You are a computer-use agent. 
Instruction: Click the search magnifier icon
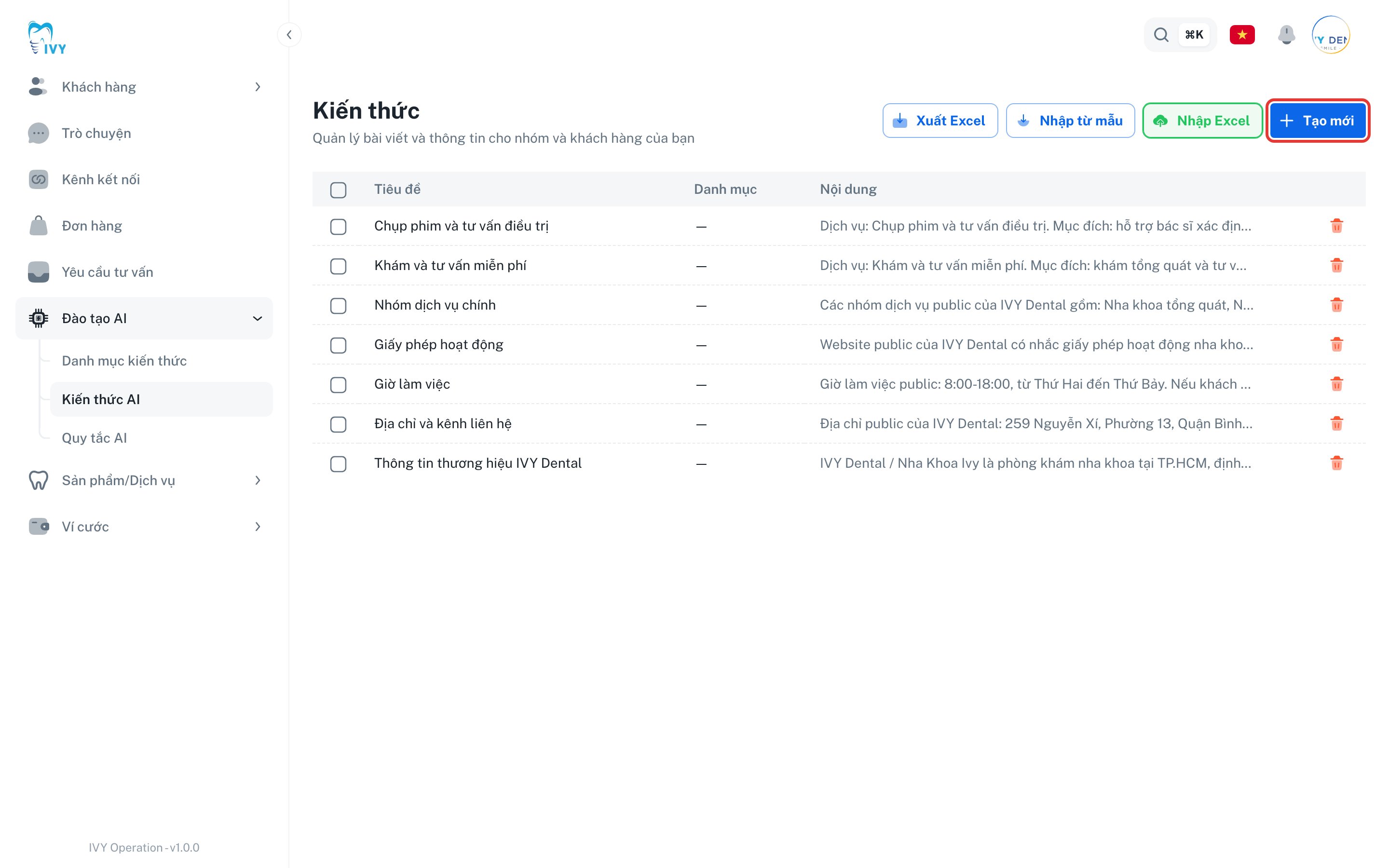[1160, 35]
